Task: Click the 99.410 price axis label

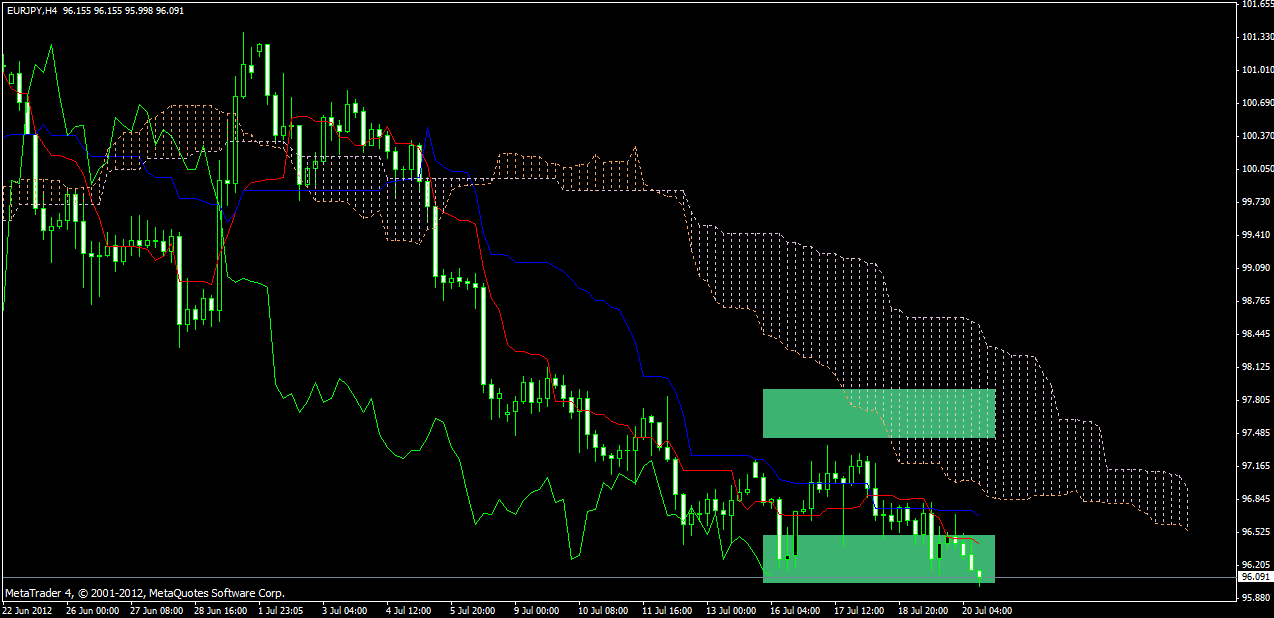Action: pyautogui.click(x=1254, y=235)
